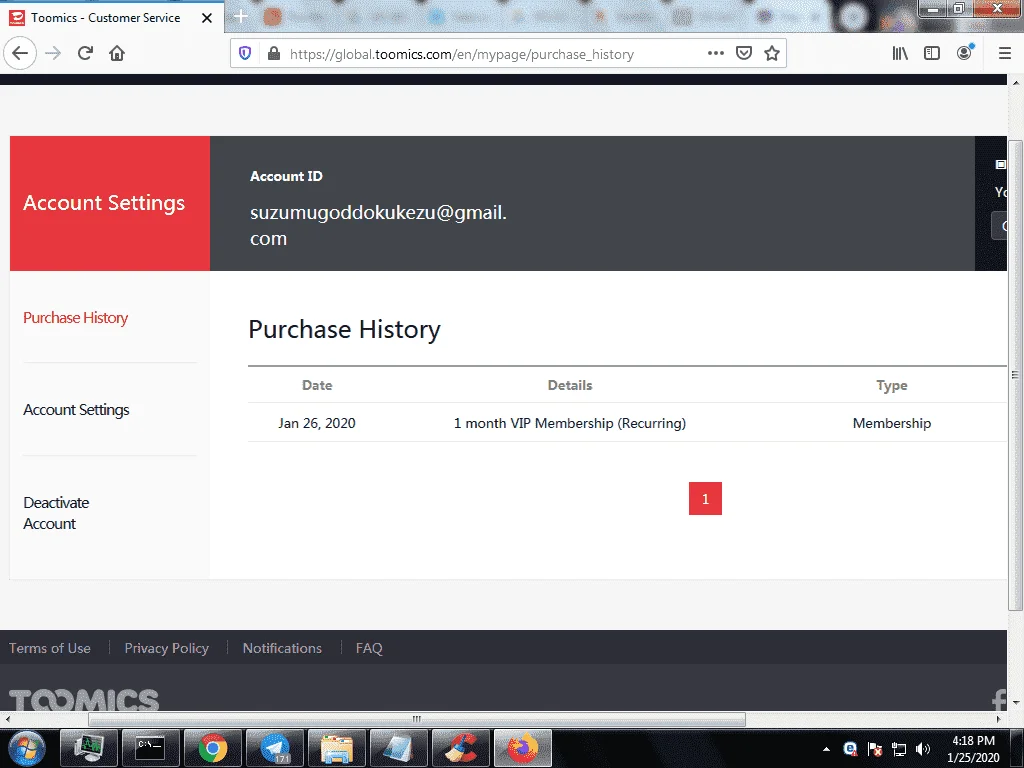This screenshot has height=768, width=1024.
Task: Open the Privacy Policy link
Action: (167, 648)
